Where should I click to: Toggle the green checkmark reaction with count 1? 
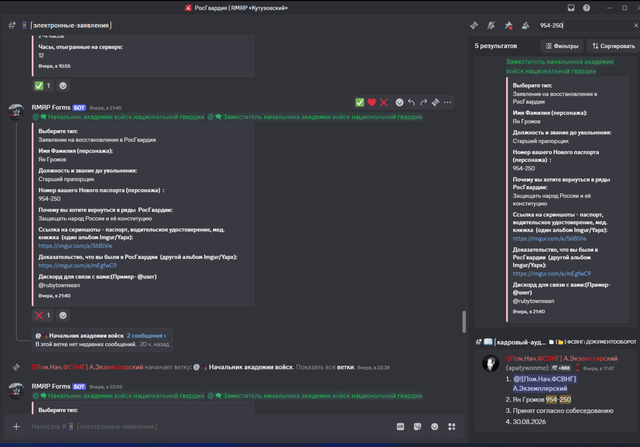(42, 86)
